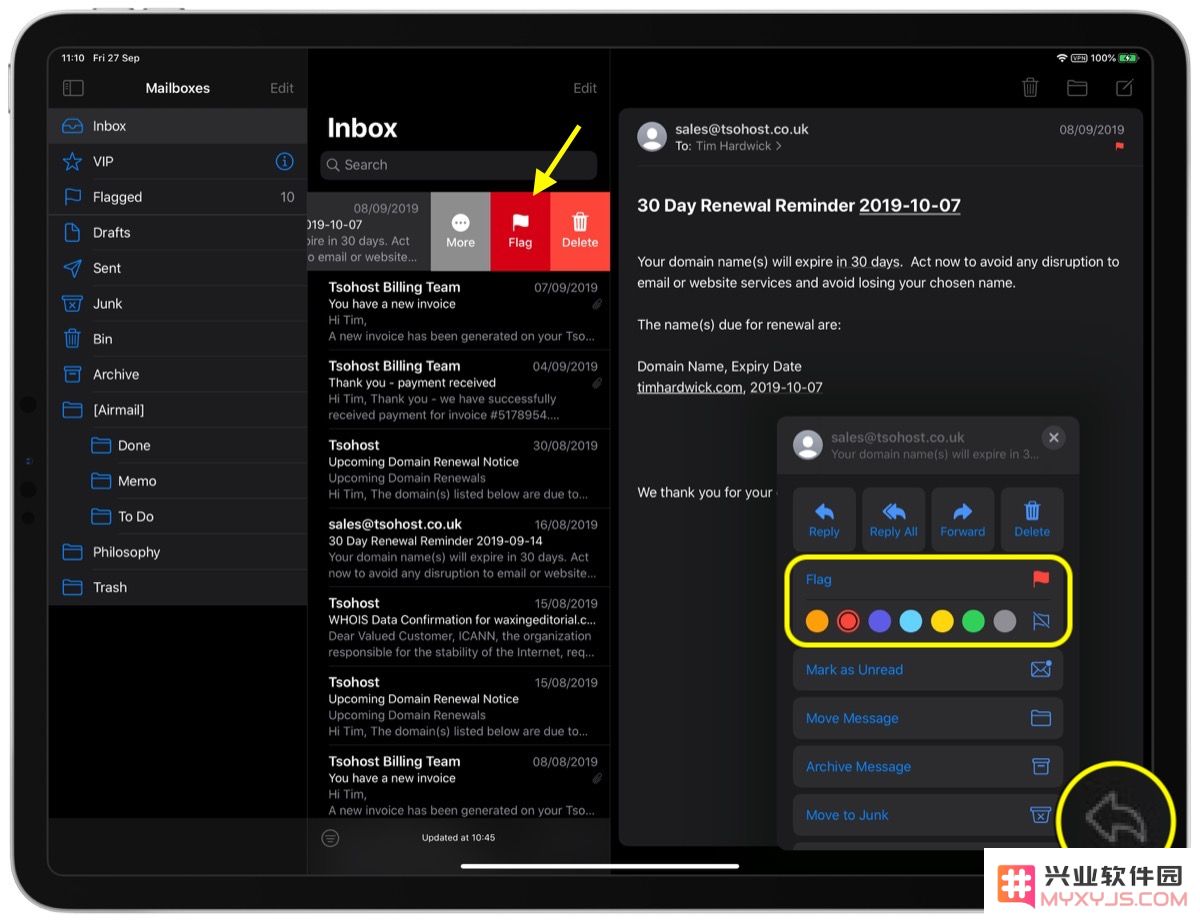Open the timhardwick.com link
Viewport: 1200px width, 923px height.
point(690,387)
